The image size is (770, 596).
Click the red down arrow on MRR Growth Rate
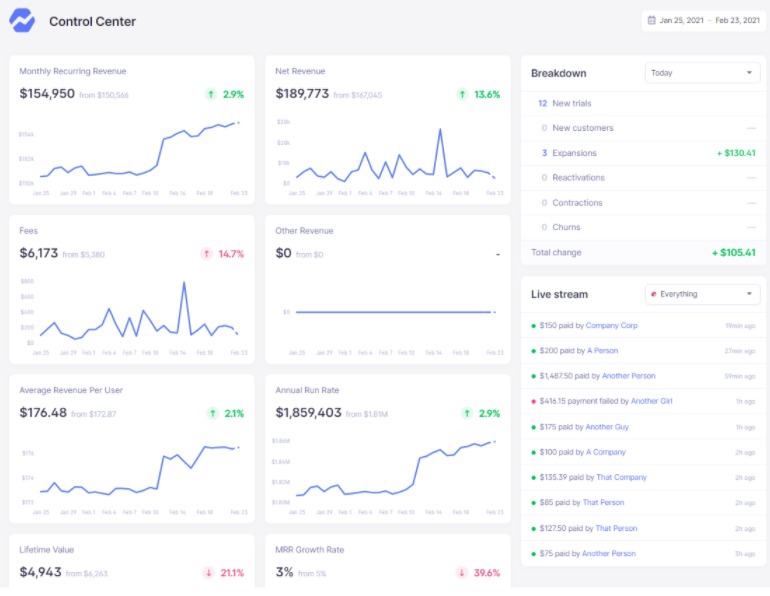coord(462,573)
